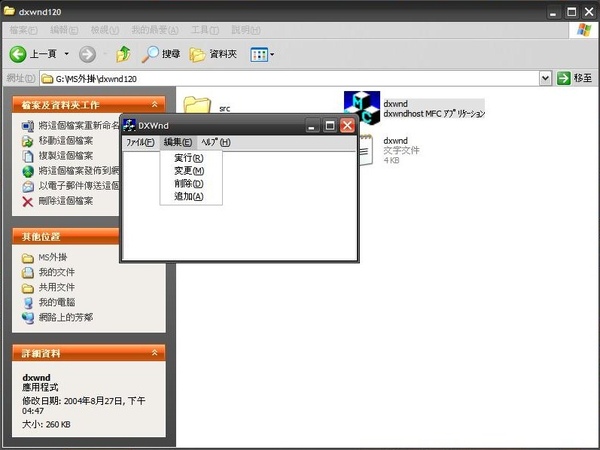600x450 pixels.
Task: Open MS外掛 folder link in 其他位置
Action: click(53, 258)
